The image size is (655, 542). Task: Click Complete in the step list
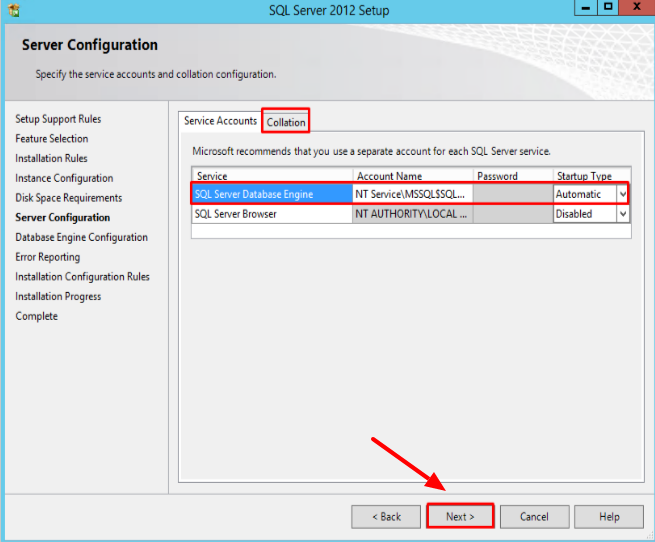pos(36,316)
